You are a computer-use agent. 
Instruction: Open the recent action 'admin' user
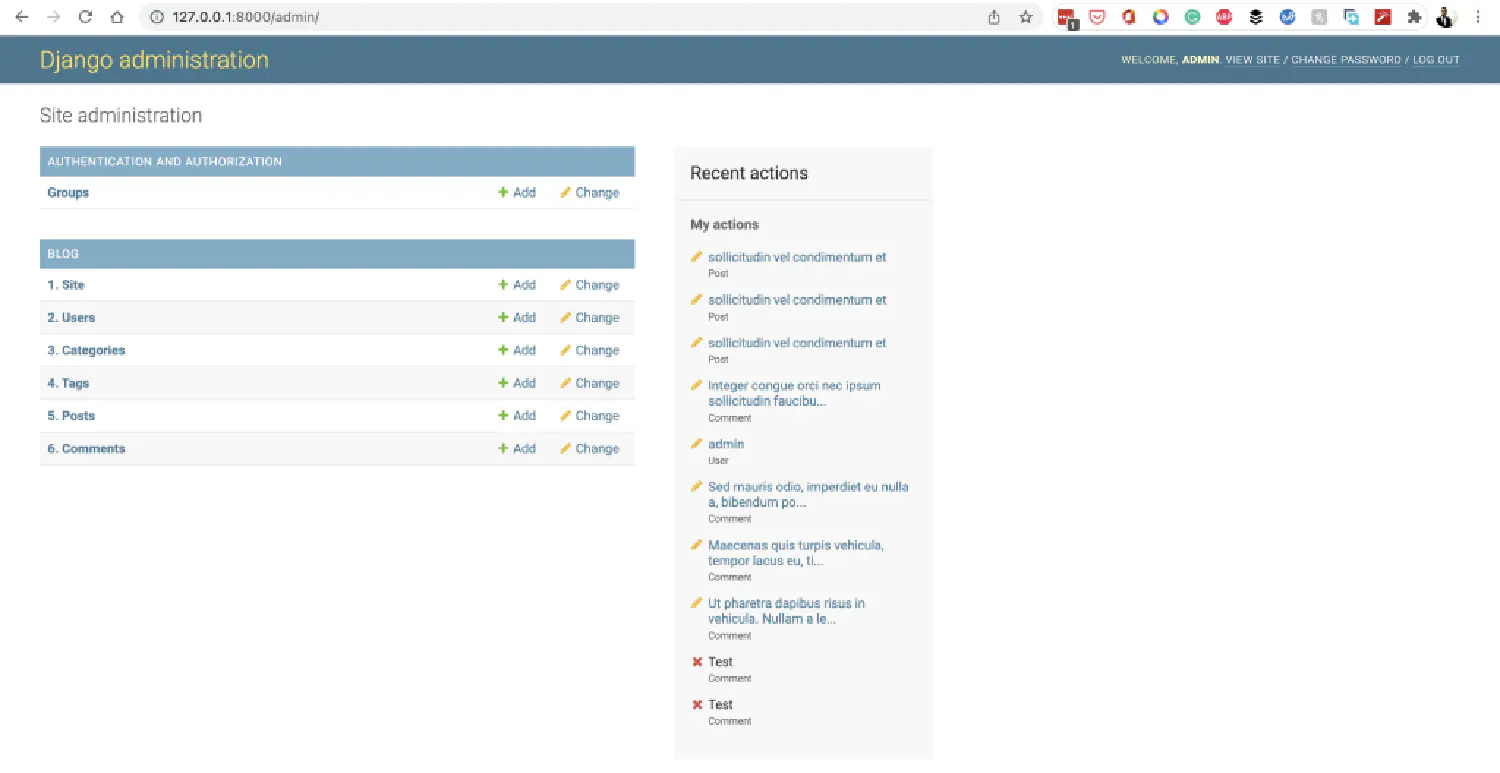[726, 444]
